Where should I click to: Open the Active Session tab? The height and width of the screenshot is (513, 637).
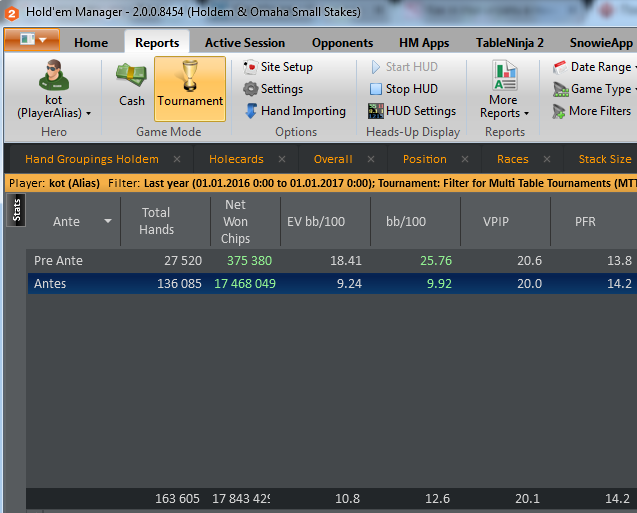point(245,43)
